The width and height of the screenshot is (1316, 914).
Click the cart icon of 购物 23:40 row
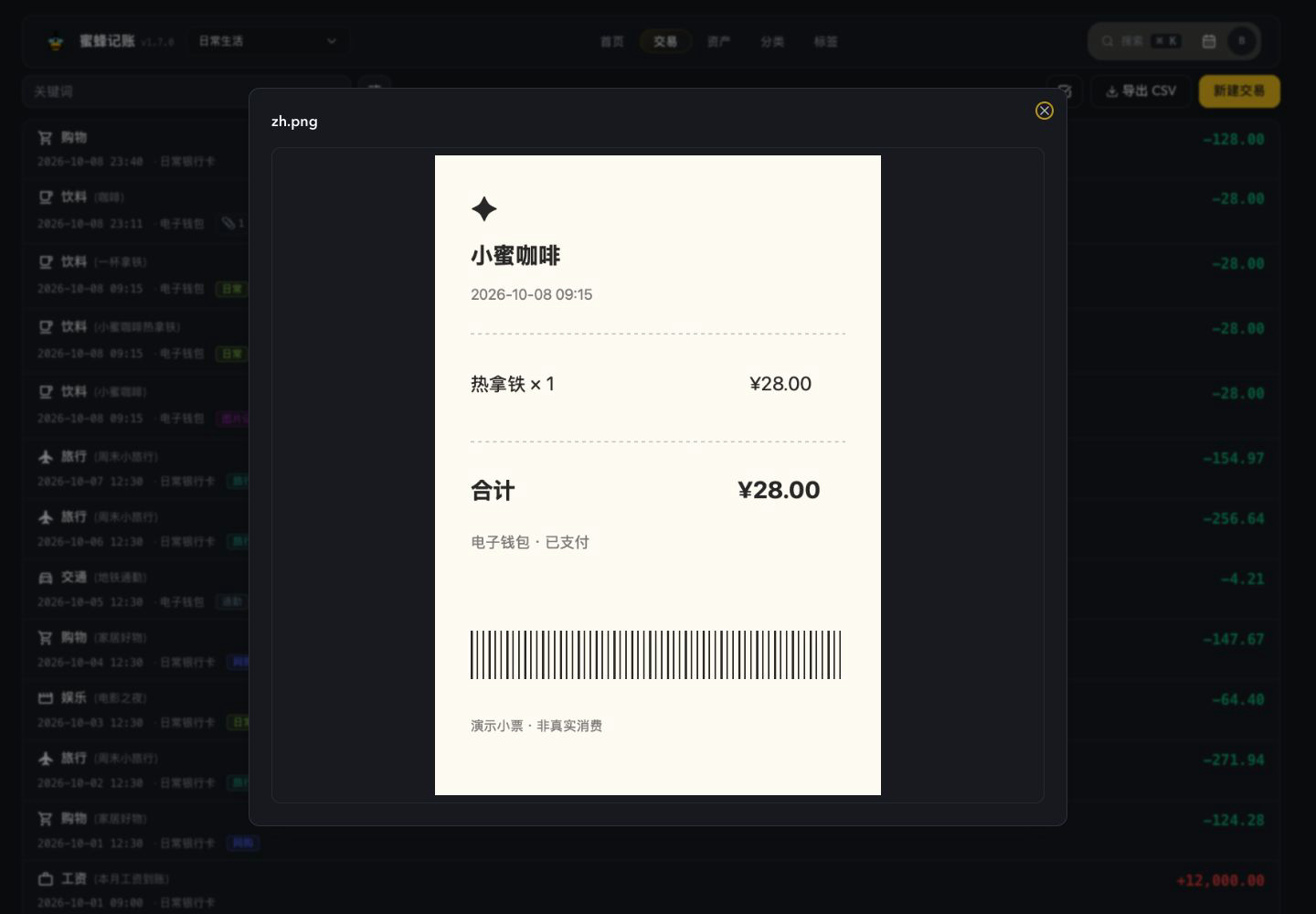tap(46, 138)
